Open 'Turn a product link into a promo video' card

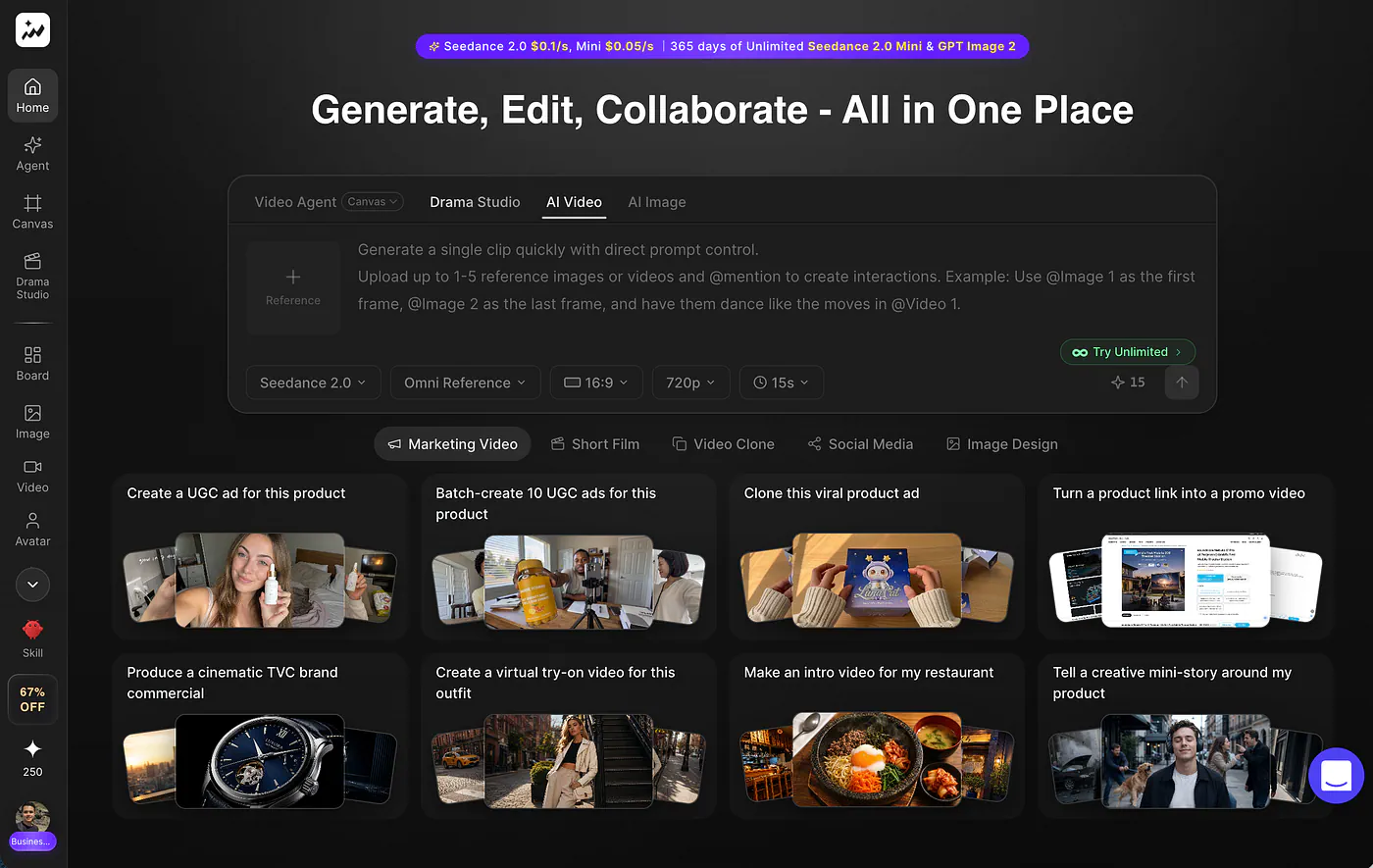1186,557
